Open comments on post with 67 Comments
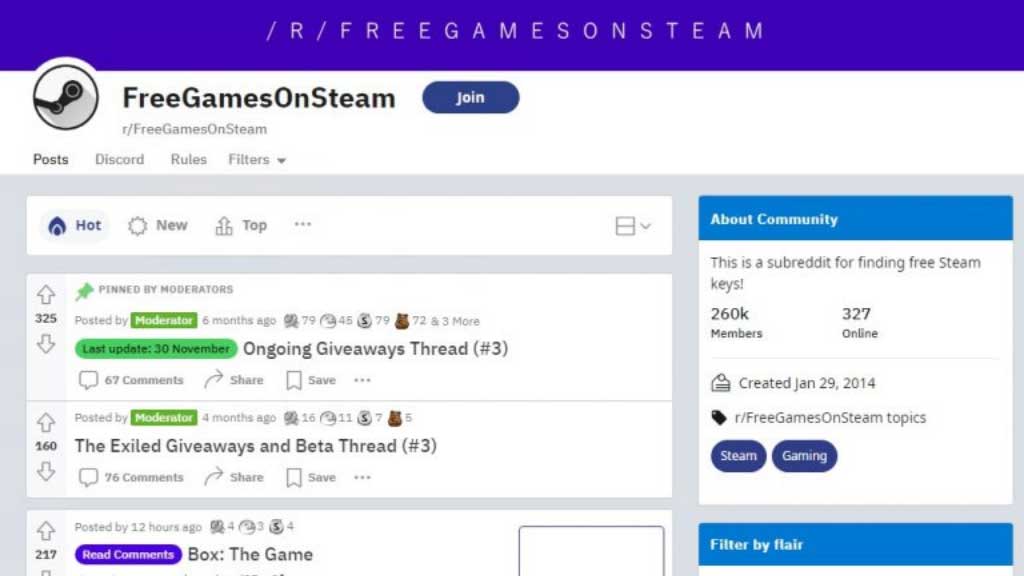Screen dimensions: 1024x576 pyautogui.click(x=131, y=380)
